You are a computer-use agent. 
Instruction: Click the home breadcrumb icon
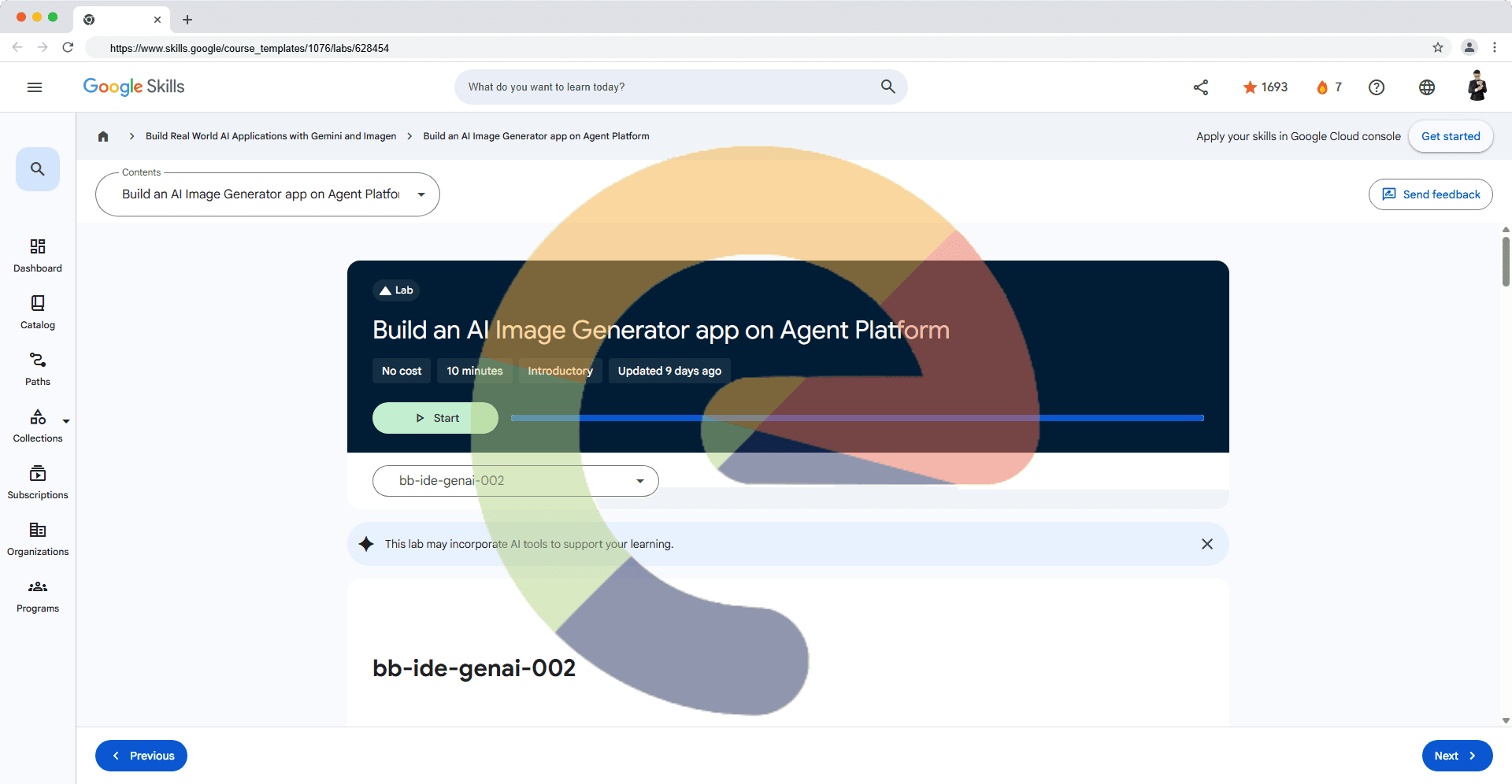click(103, 136)
